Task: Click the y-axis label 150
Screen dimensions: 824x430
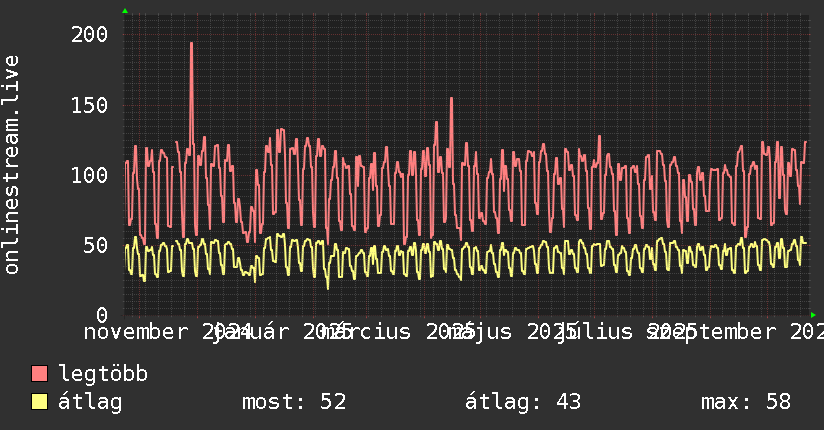Action: pos(89,105)
